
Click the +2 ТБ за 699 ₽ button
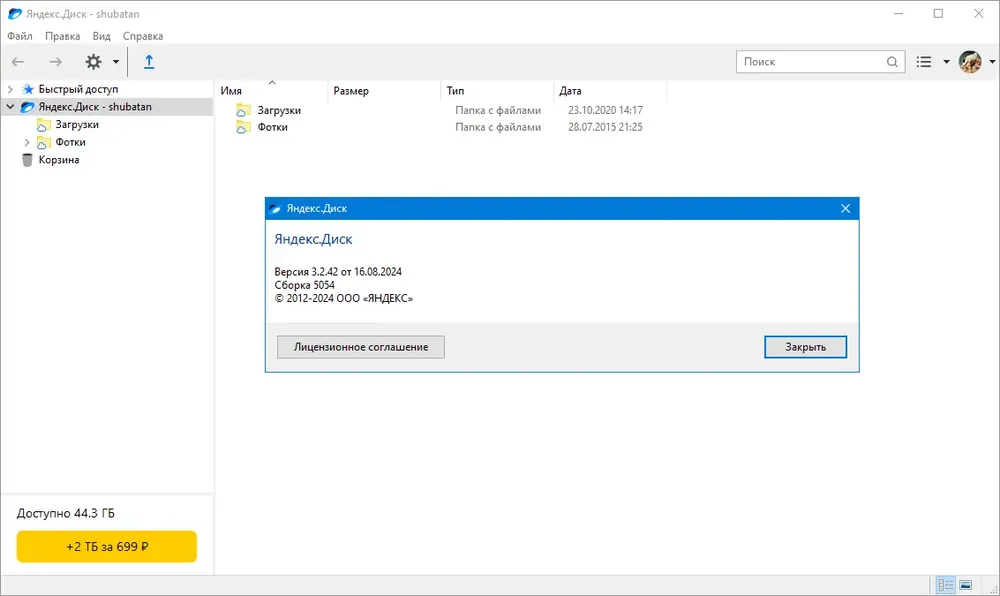(x=107, y=546)
